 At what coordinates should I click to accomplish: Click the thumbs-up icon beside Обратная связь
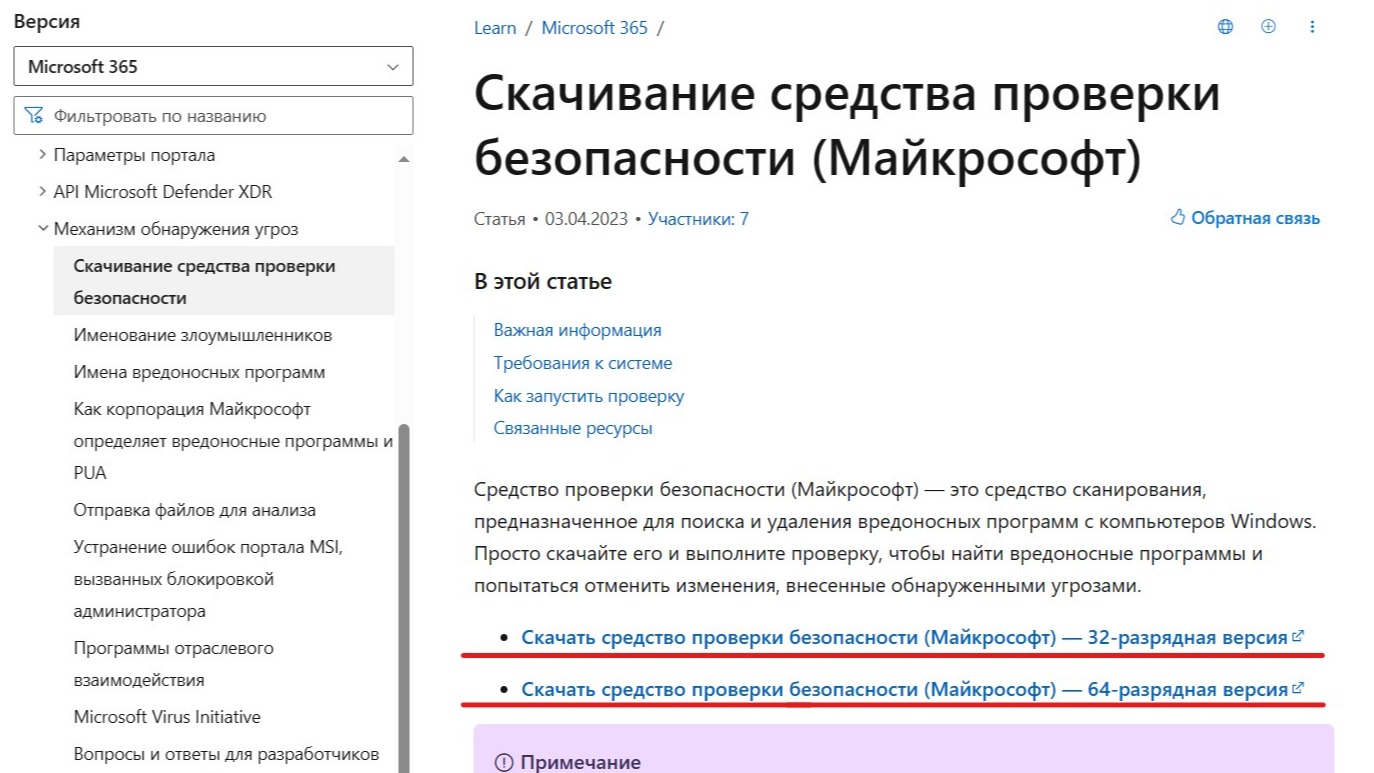pyautogui.click(x=1178, y=217)
